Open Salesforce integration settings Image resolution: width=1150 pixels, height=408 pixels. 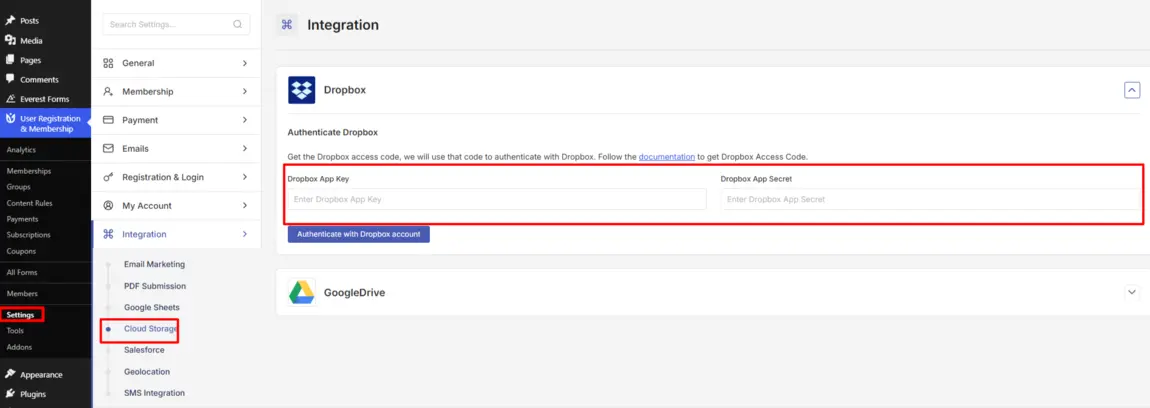click(144, 350)
